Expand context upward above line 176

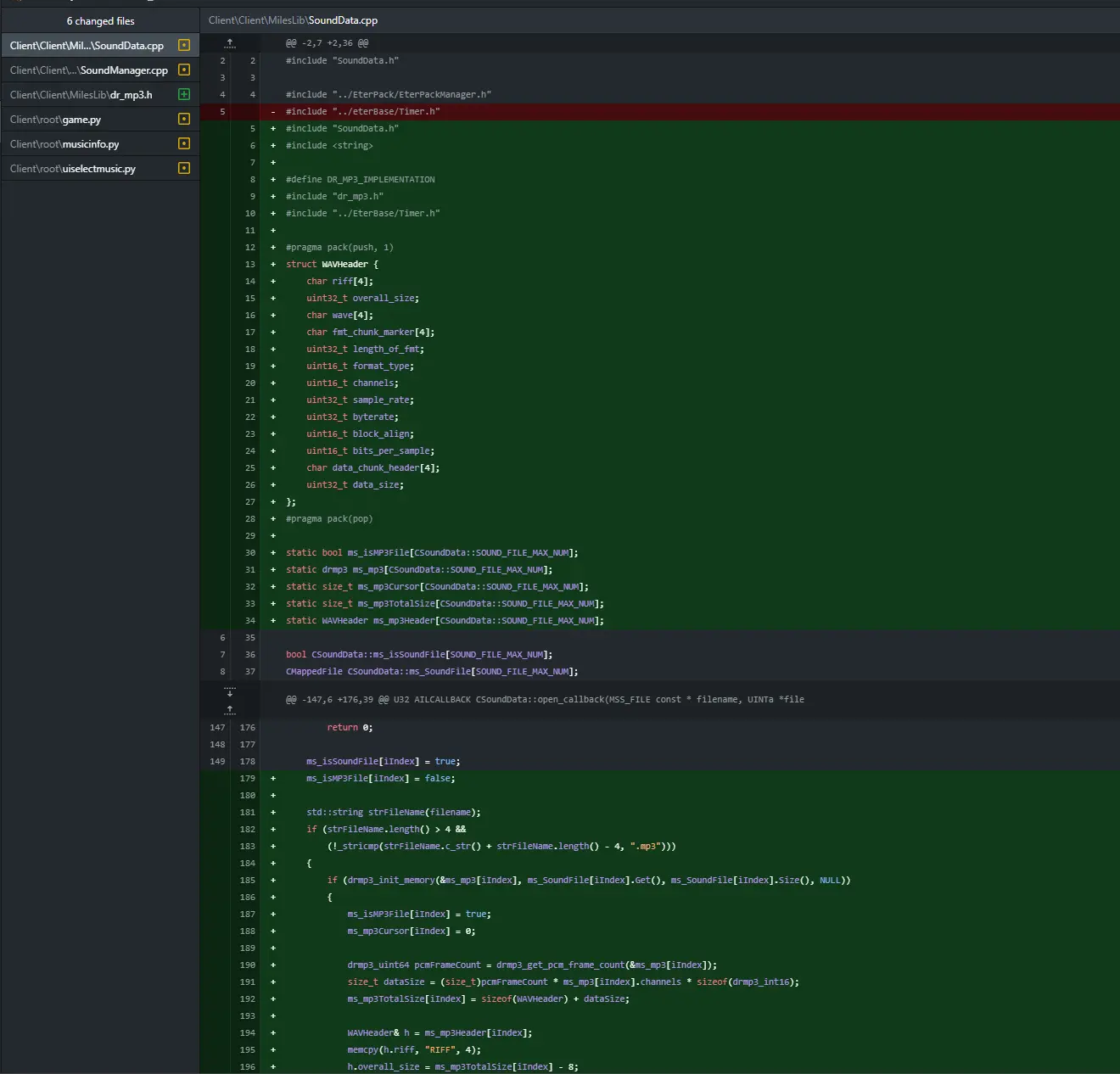tap(230, 708)
